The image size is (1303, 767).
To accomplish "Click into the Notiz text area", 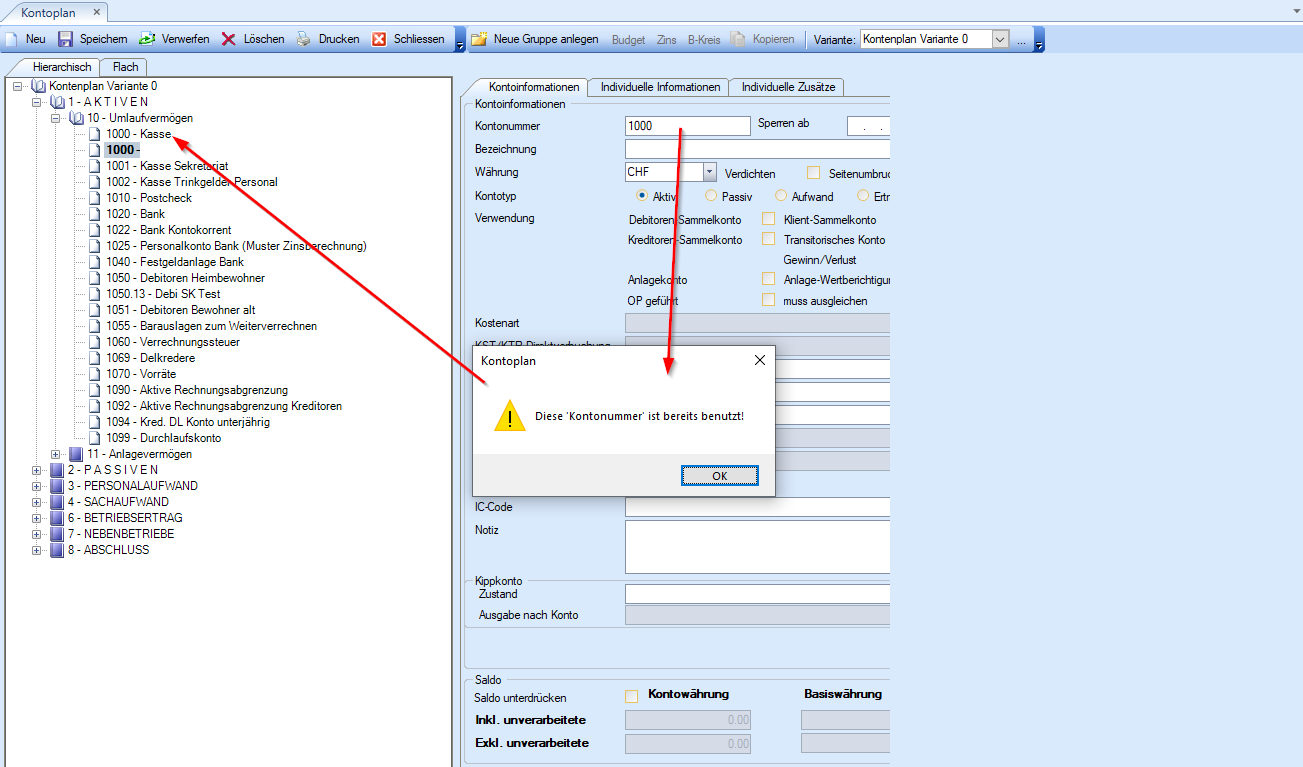I will pyautogui.click(x=757, y=546).
